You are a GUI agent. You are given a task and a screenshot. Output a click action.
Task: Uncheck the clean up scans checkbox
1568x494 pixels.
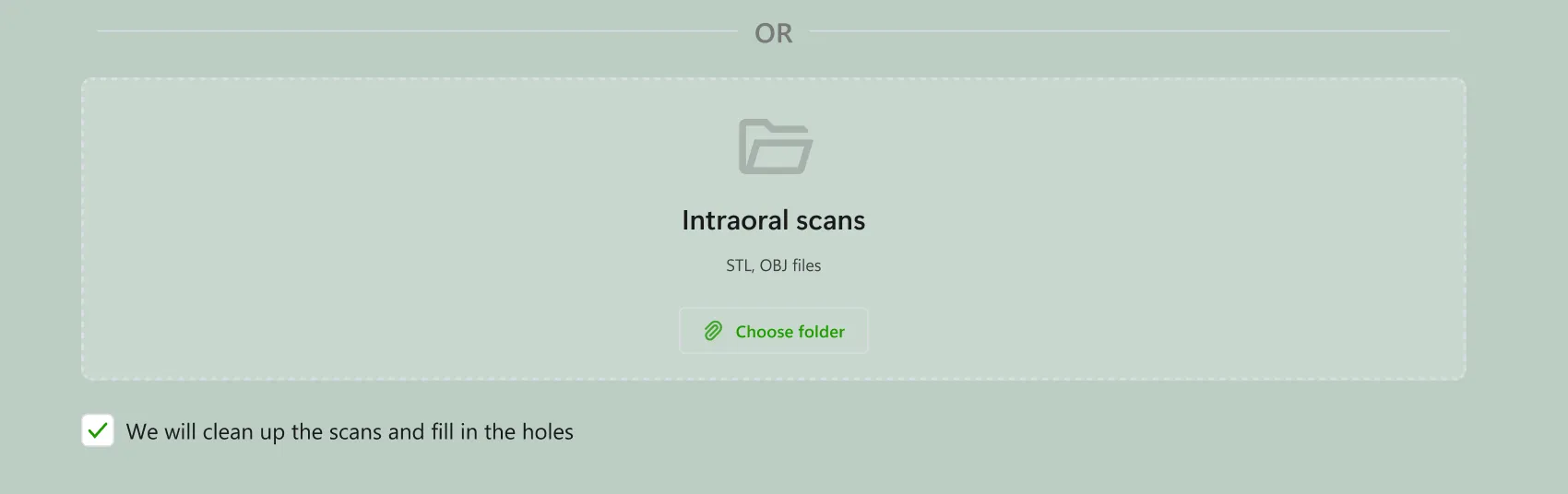(x=98, y=430)
